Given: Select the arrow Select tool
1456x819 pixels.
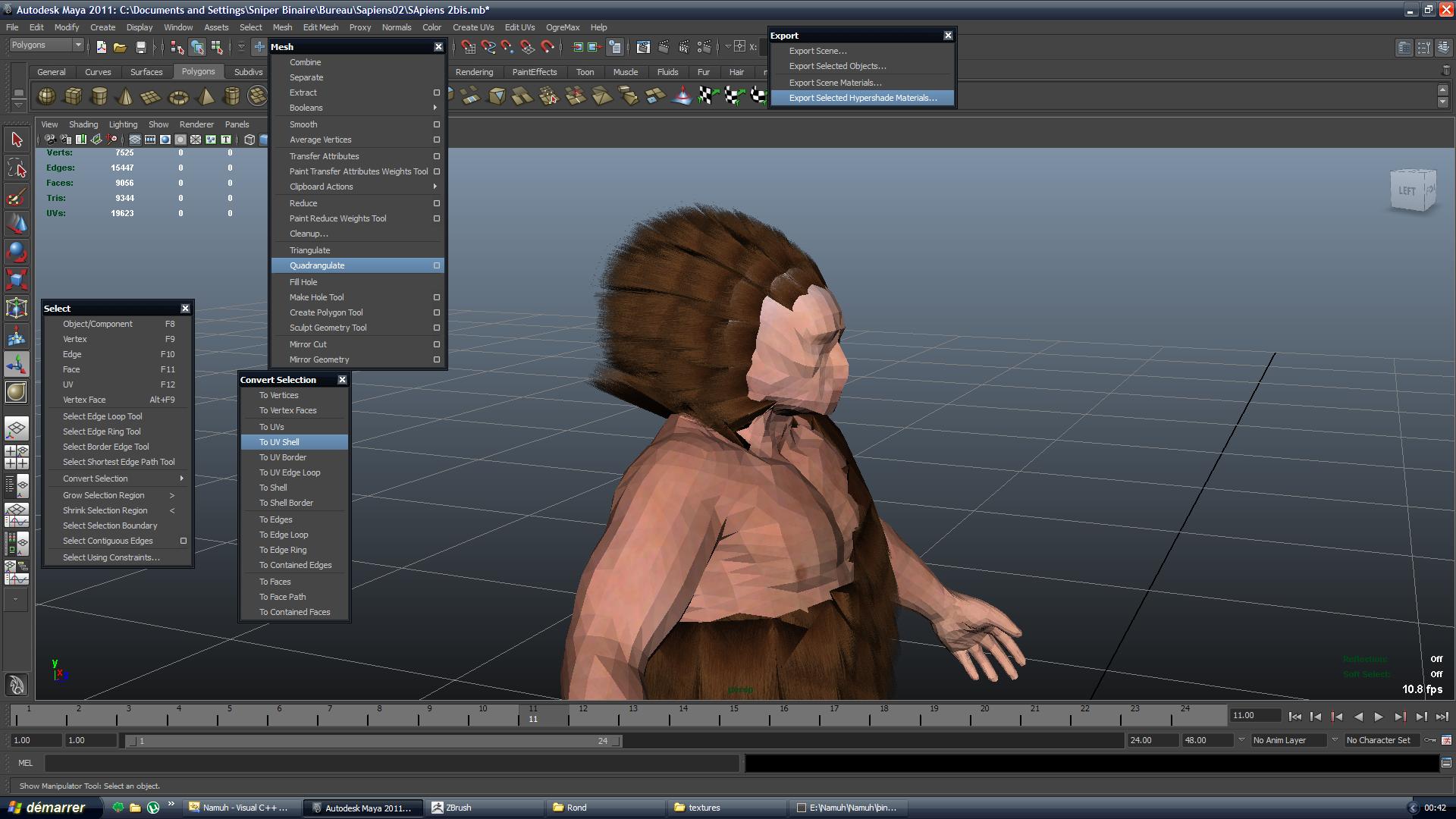Looking at the screenshot, I should point(17,140).
